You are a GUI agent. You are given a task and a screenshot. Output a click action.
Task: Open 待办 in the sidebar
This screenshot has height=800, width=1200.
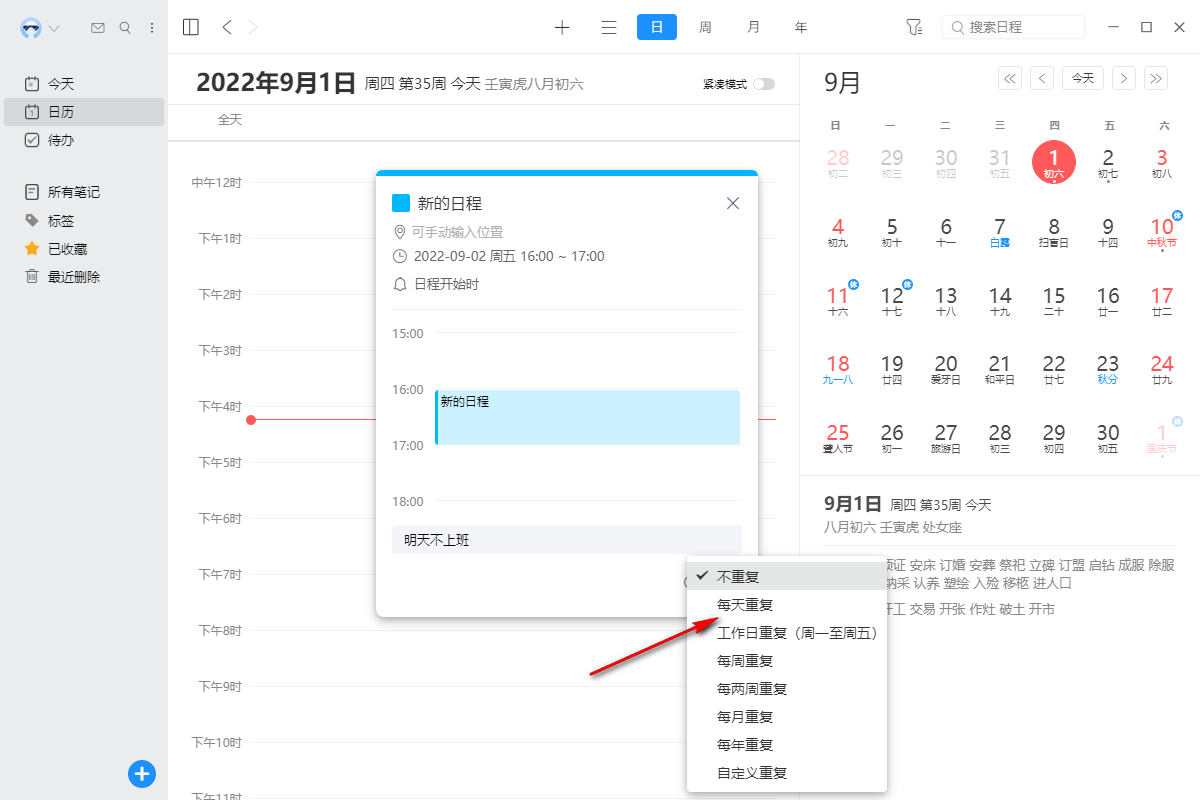(x=84, y=140)
